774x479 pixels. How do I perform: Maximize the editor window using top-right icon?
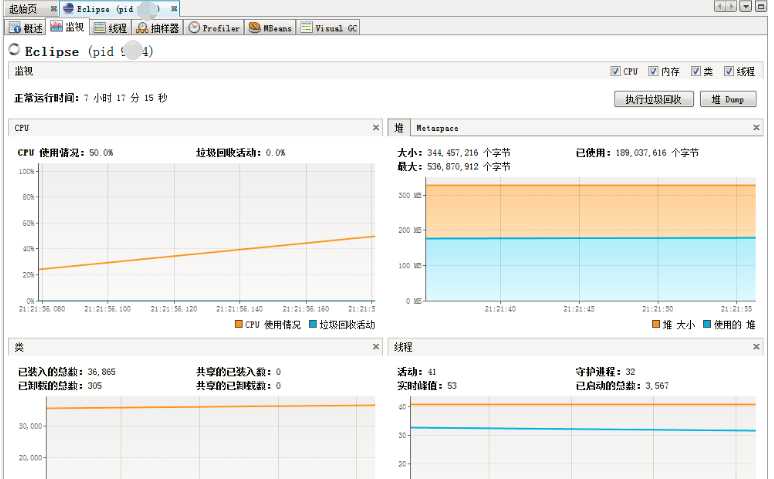[x=761, y=6]
